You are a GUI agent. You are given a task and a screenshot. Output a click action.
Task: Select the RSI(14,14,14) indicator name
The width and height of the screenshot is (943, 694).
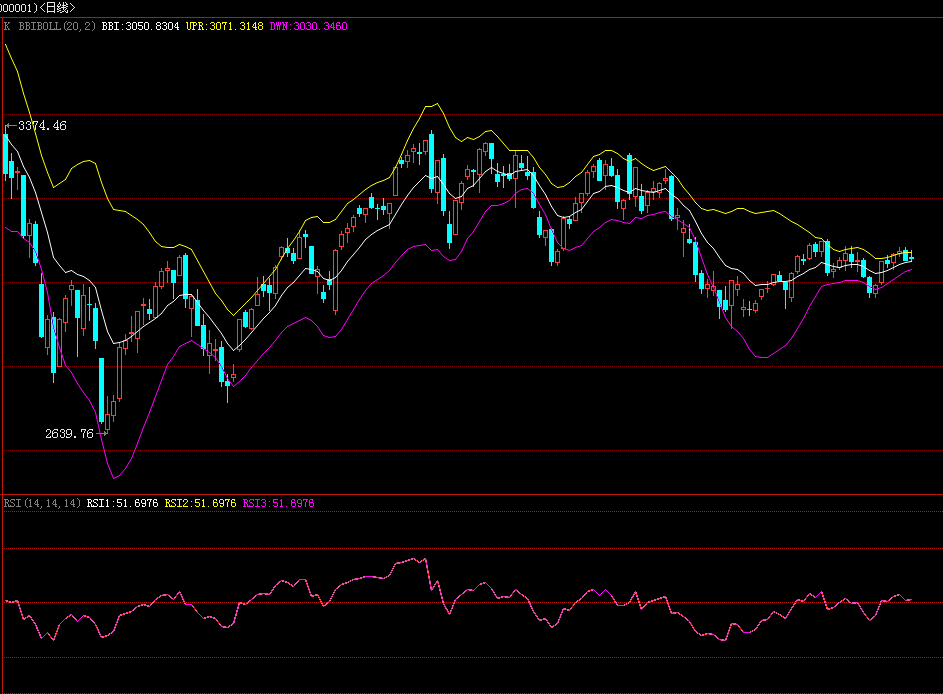42,503
